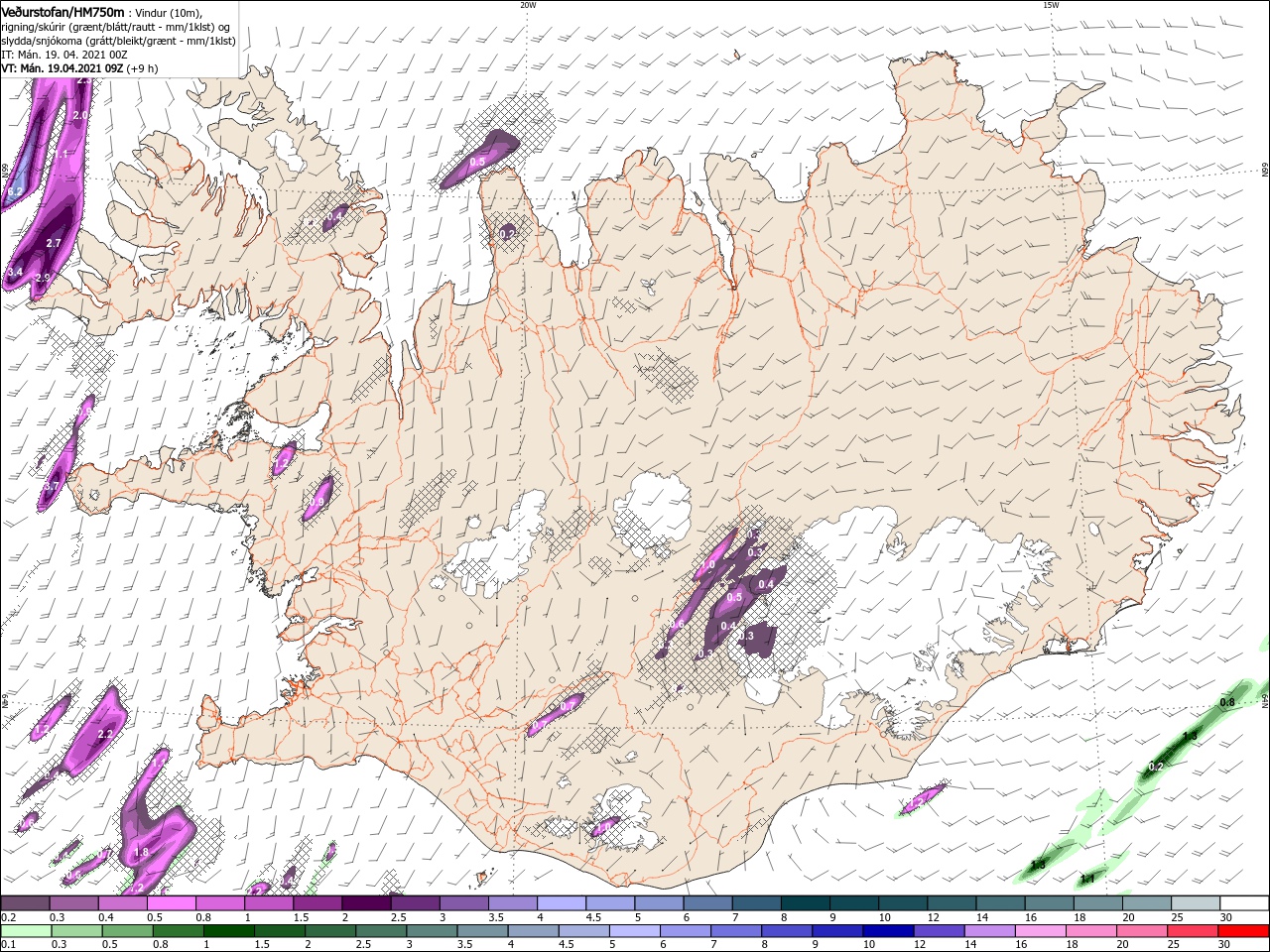Select the pale green 0.1 swatch in bottom legend
Viewport: 1270px width, 952px height.
(25, 931)
